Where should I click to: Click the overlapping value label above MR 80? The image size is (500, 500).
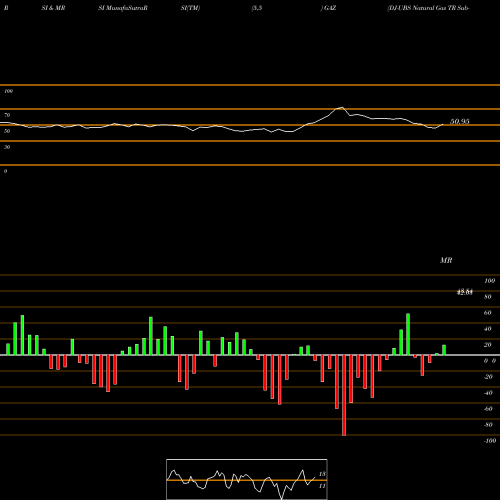click(465, 292)
